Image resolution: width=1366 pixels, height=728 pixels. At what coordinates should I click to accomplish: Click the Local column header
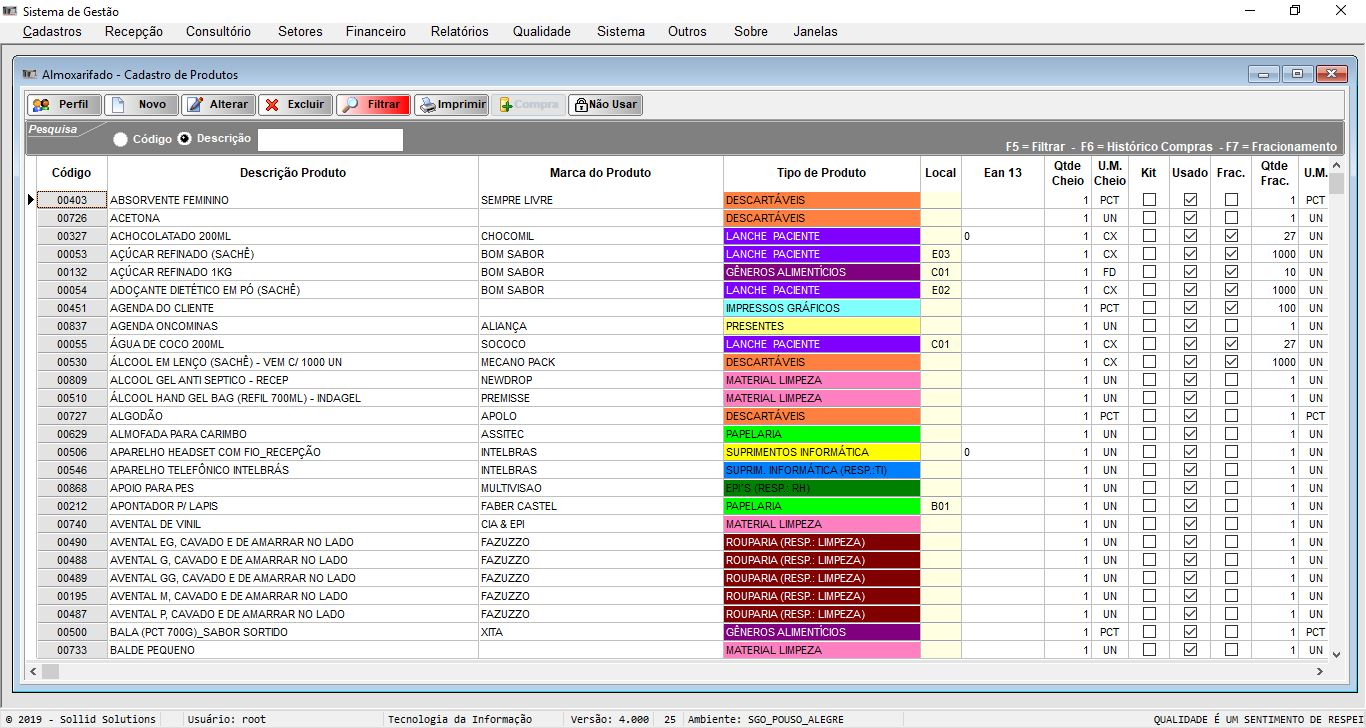940,173
